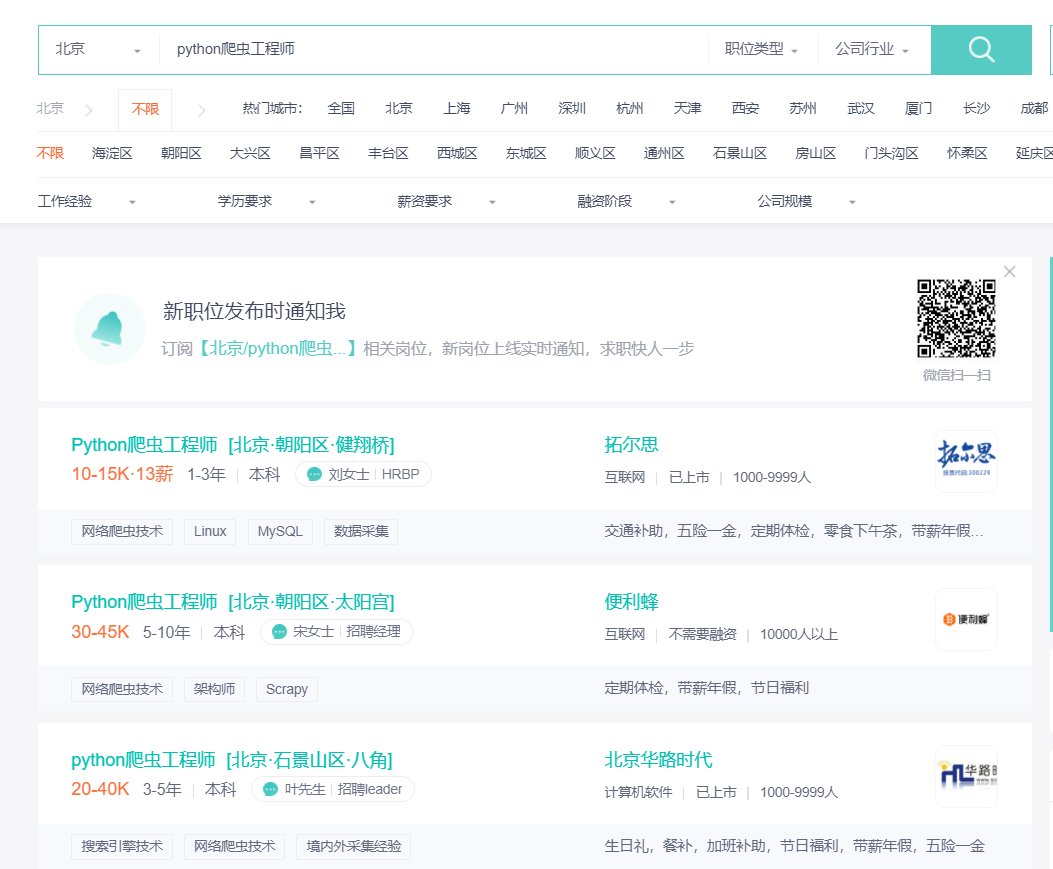1053x869 pixels.
Task: Select hot city 苏州
Action: click(803, 109)
